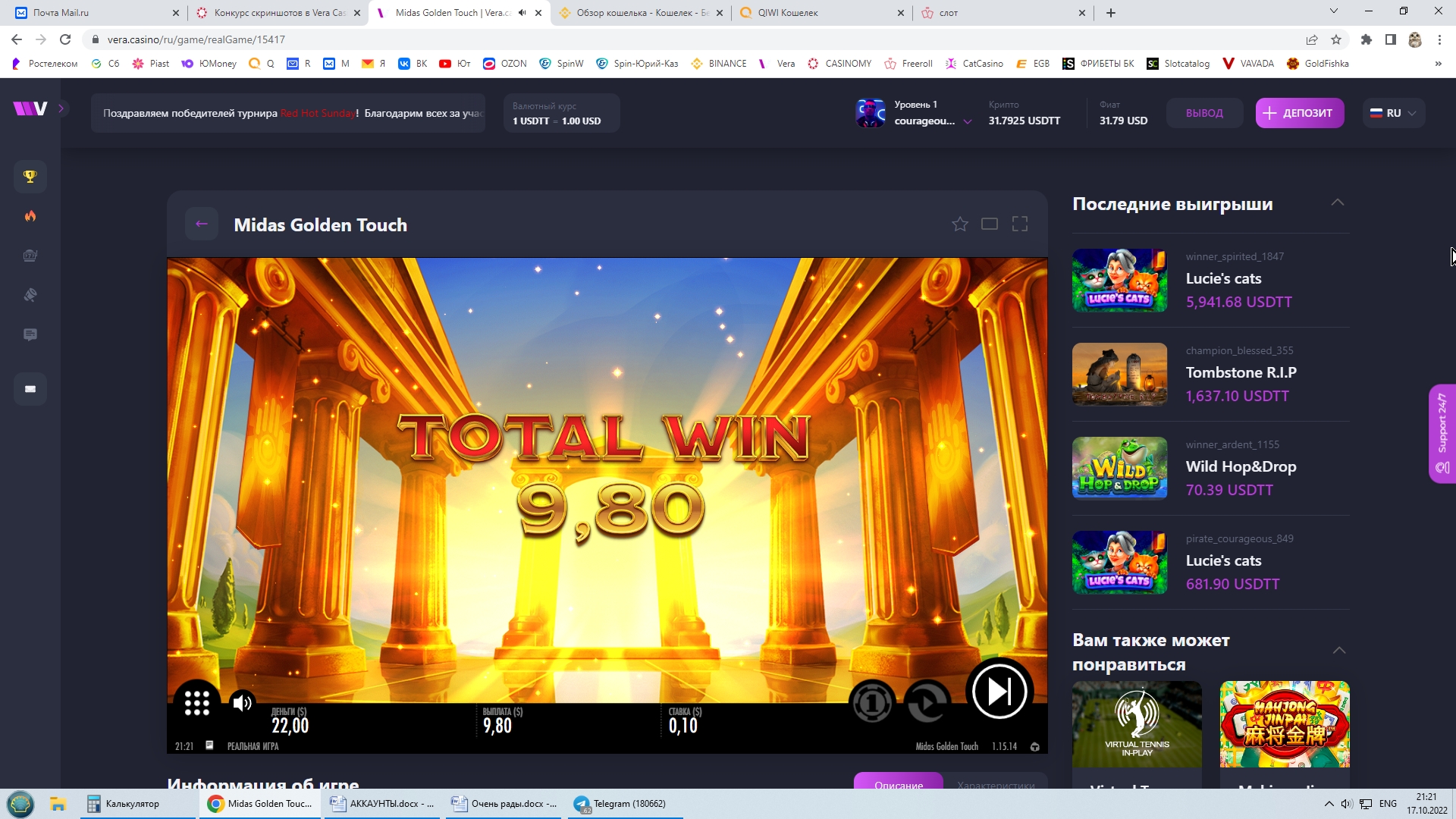The width and height of the screenshot is (1456, 819).
Task: Click the Red Hot Sunday tournament link
Action: pos(318,113)
